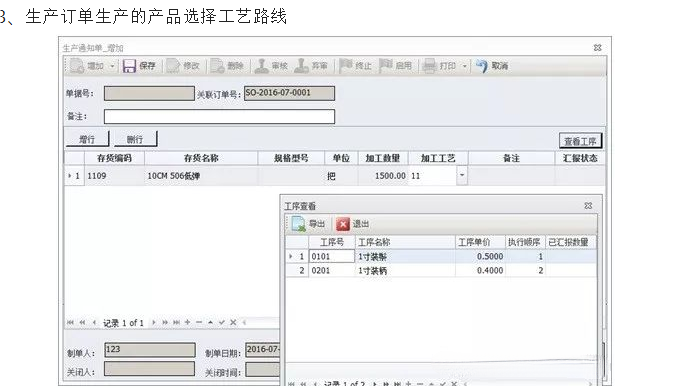Select the process name cell in row 0101

click(x=405, y=256)
